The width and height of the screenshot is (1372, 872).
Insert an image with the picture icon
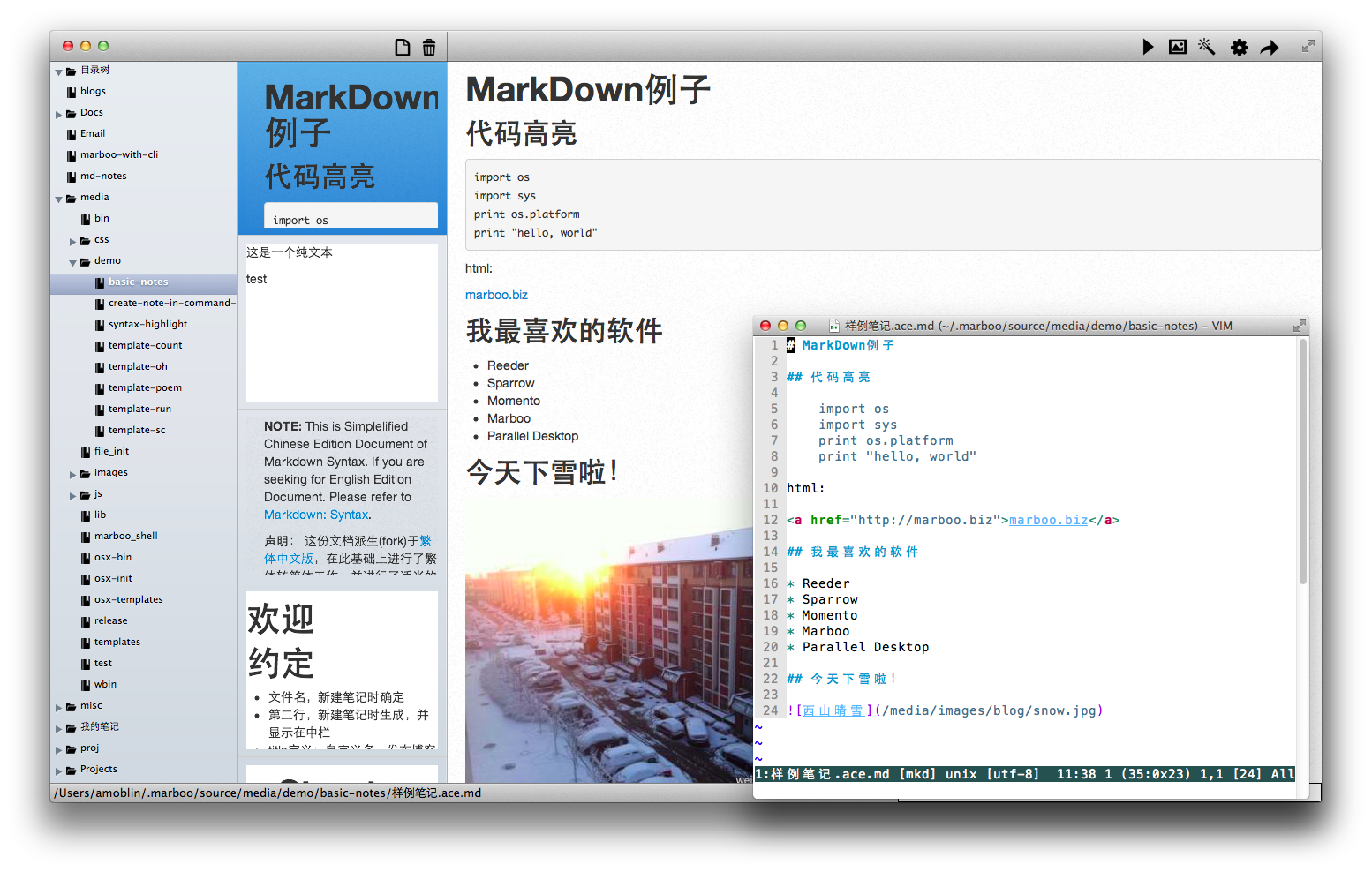[1178, 47]
